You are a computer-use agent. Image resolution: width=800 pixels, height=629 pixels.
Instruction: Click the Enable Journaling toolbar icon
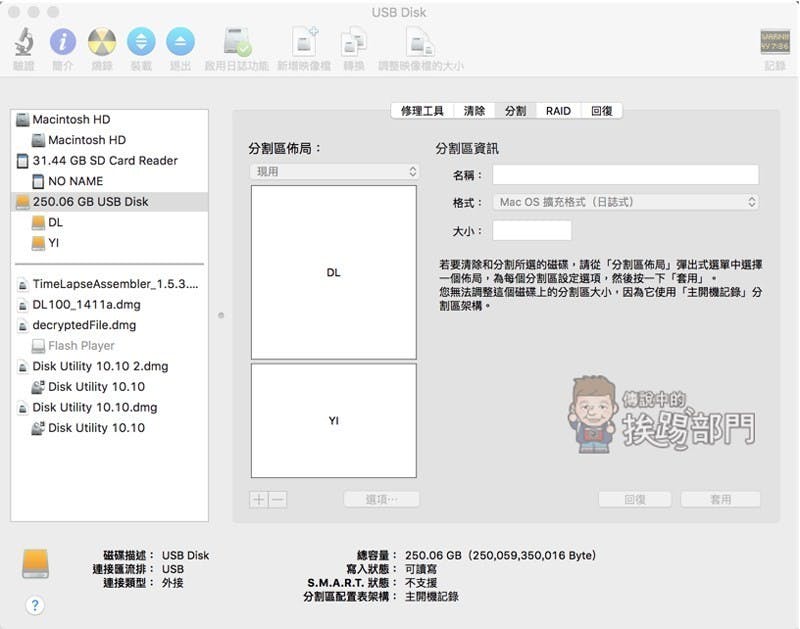[x=237, y=42]
